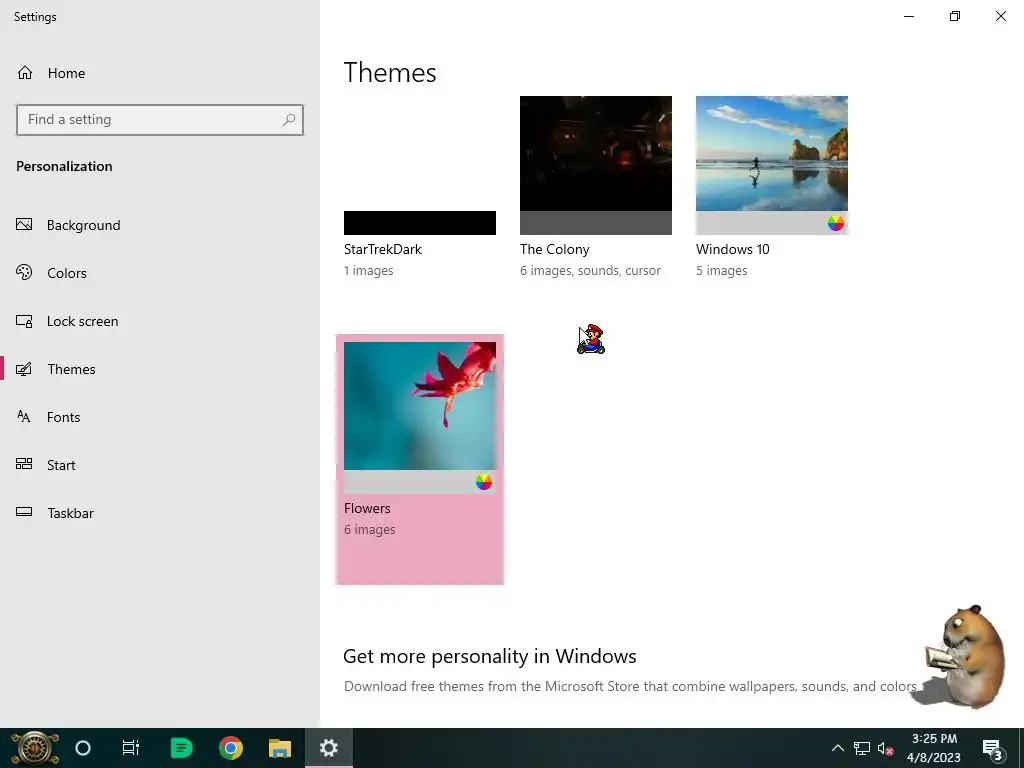Viewport: 1024px width, 768px height.
Task: Click the "Flowers" theme name
Action: (367, 508)
